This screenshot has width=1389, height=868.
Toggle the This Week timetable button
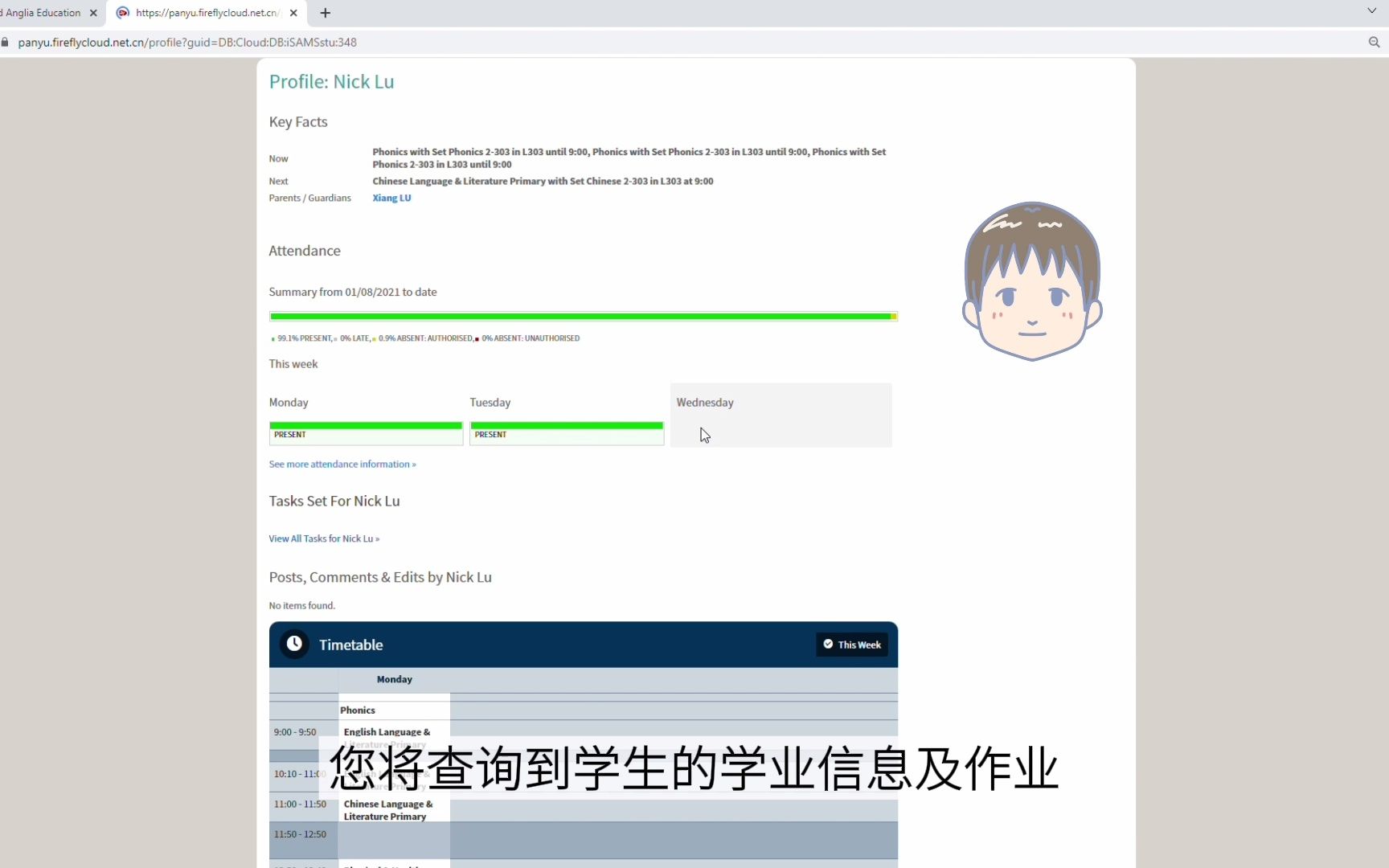852,645
